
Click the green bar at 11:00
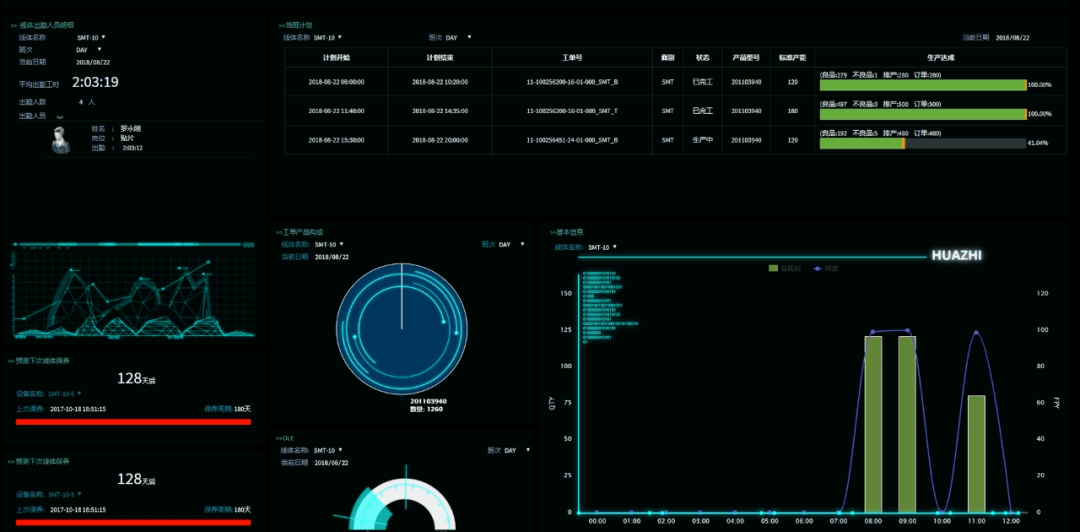(x=976, y=453)
